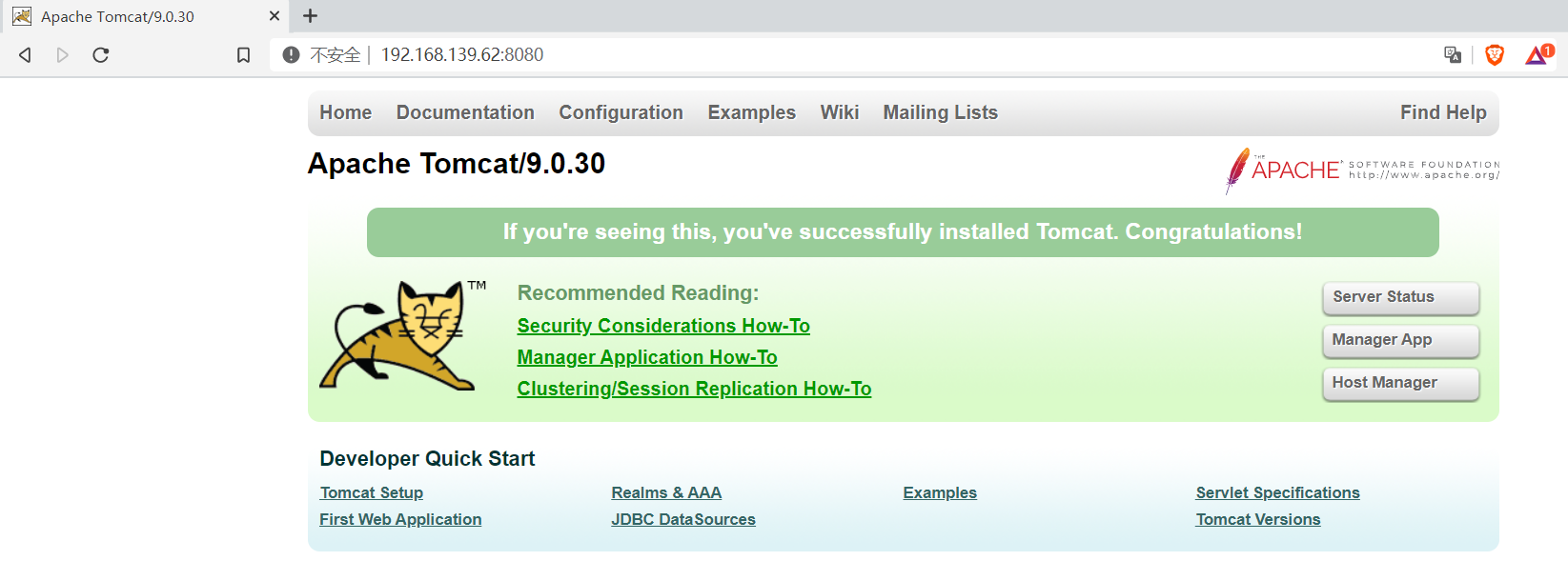The width and height of the screenshot is (1568, 561).
Task: Open Mailing Lists in navigation bar
Action: (941, 112)
